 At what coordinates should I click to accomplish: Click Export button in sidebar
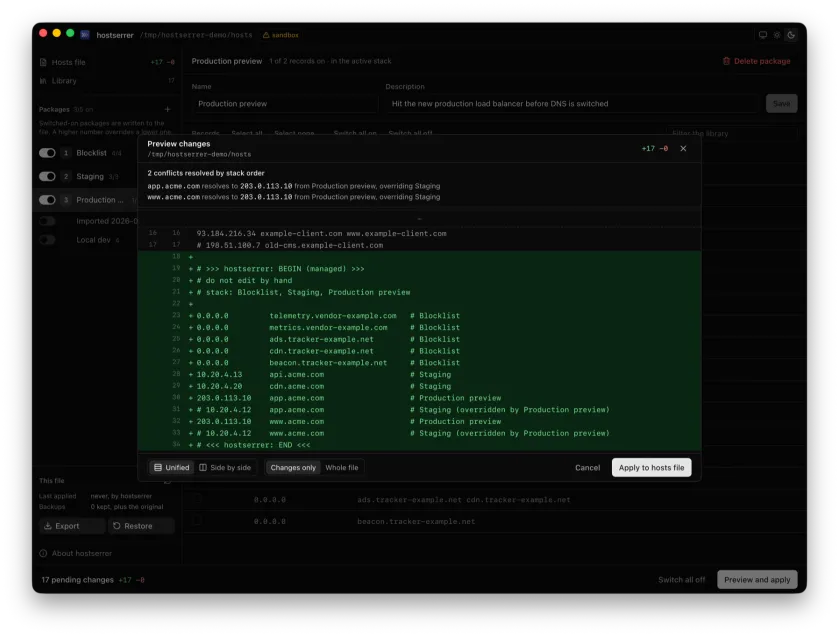pyautogui.click(x=72, y=526)
